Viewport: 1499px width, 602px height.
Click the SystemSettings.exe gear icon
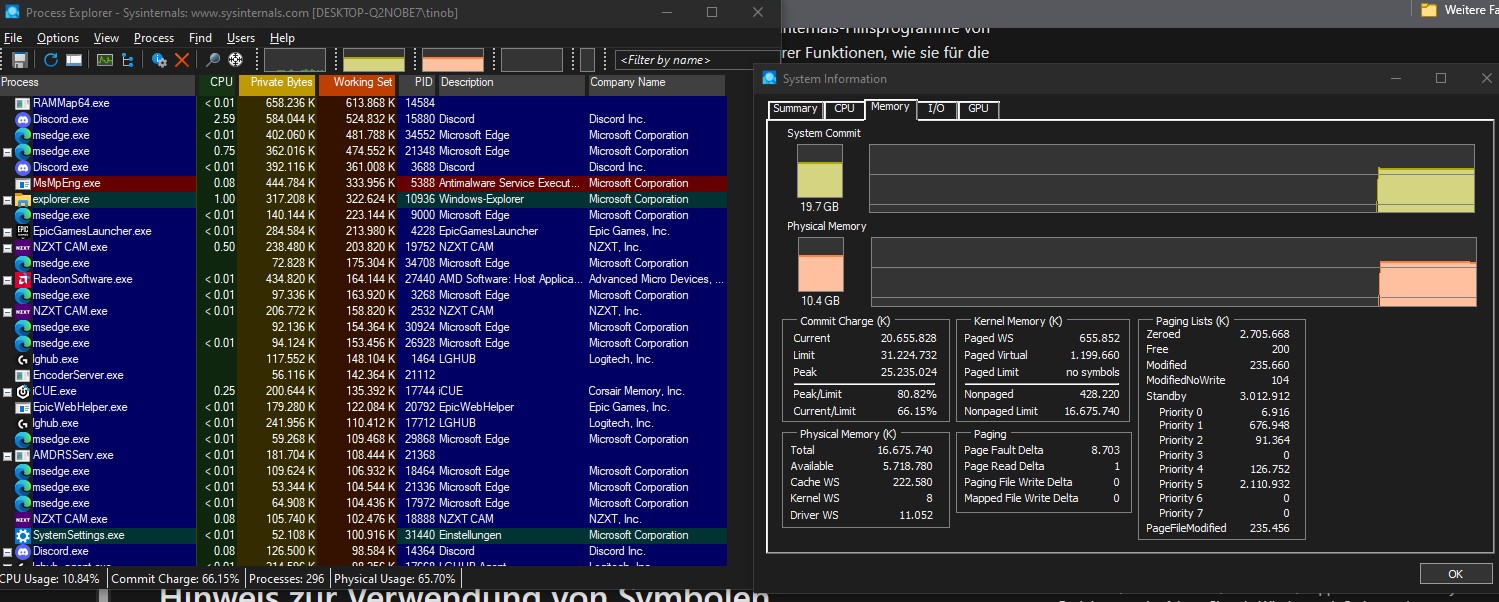[23, 535]
